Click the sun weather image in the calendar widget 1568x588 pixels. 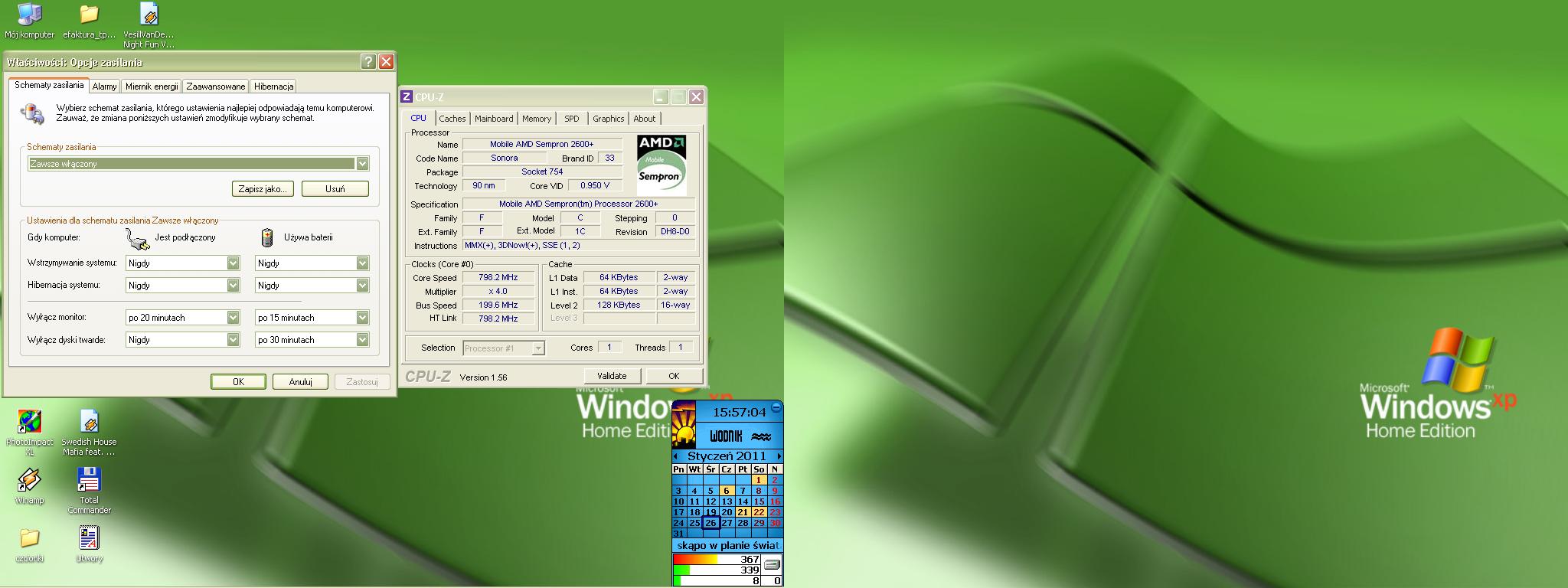click(x=684, y=424)
